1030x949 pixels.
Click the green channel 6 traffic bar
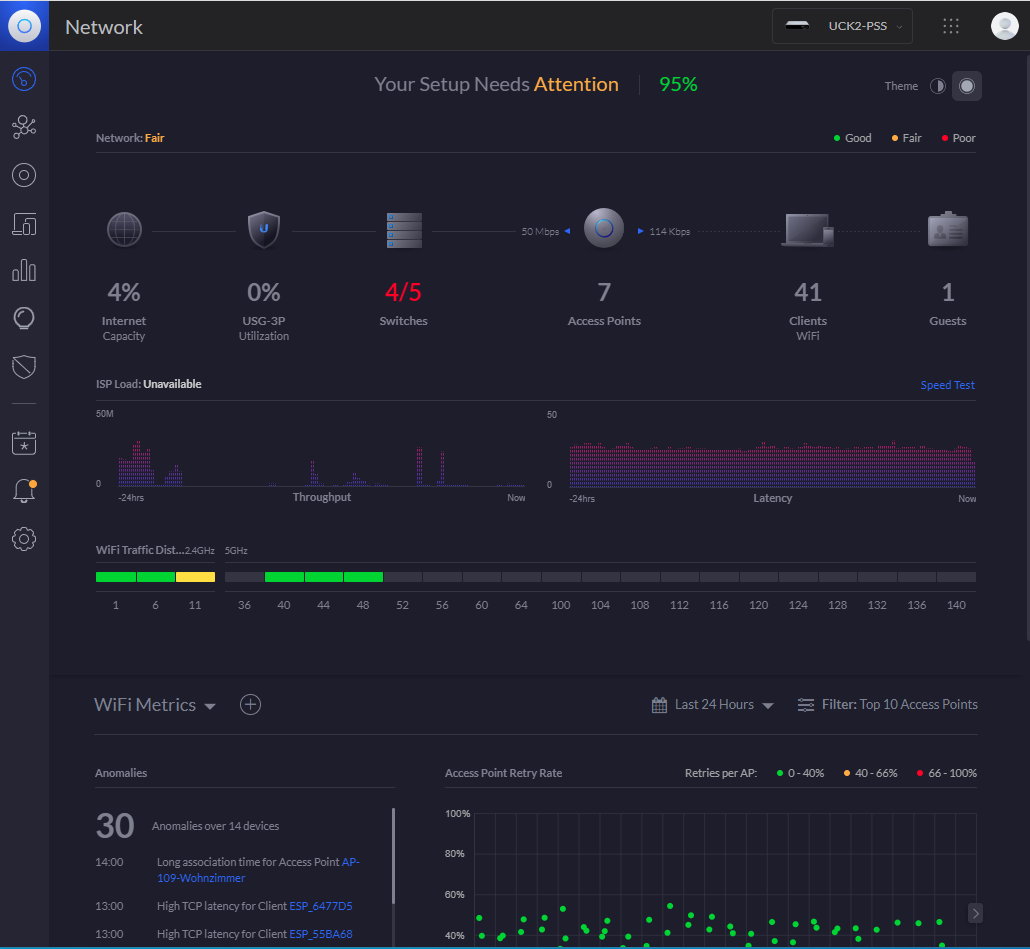pyautogui.click(x=156, y=577)
